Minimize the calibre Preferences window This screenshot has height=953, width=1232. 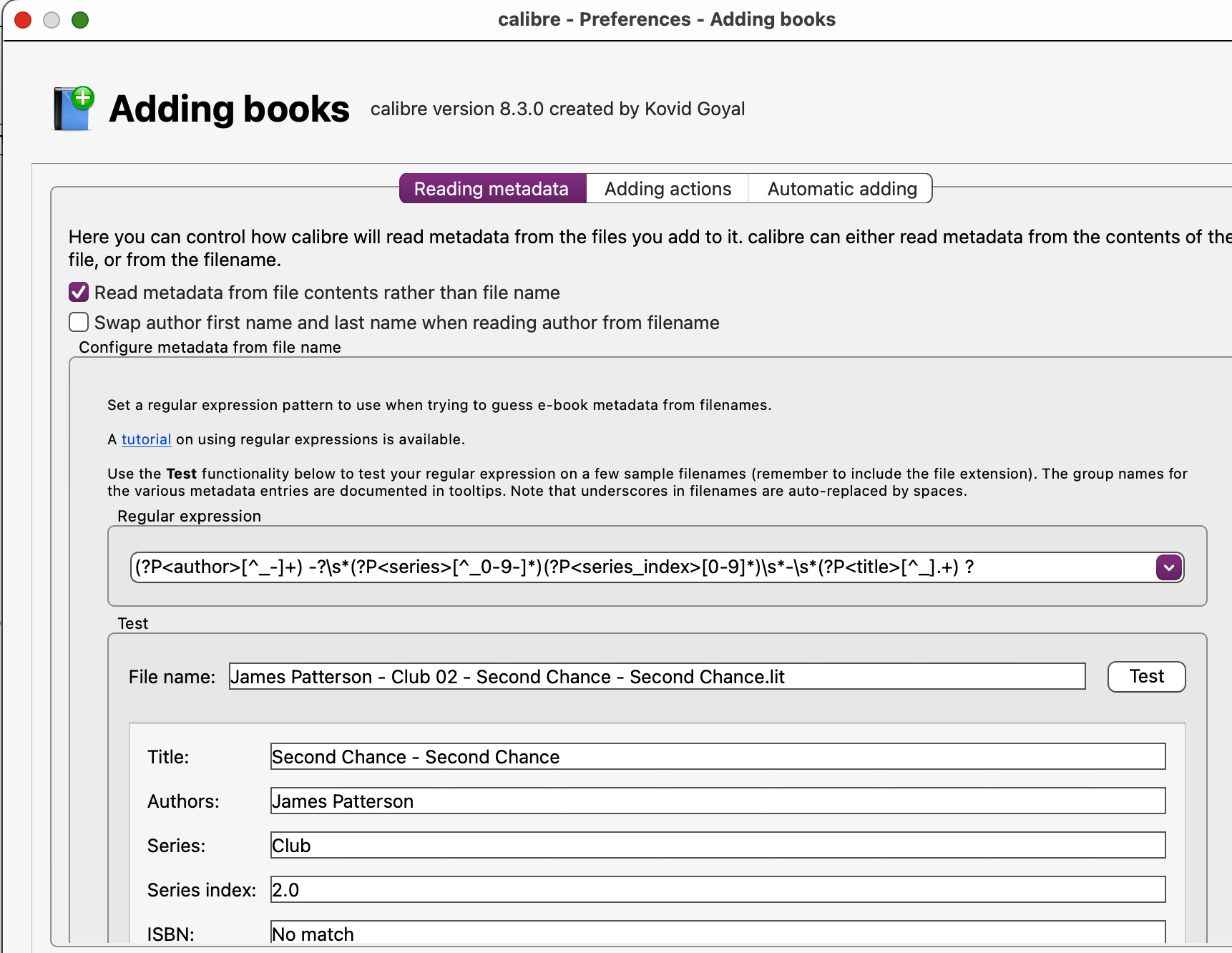click(x=52, y=20)
